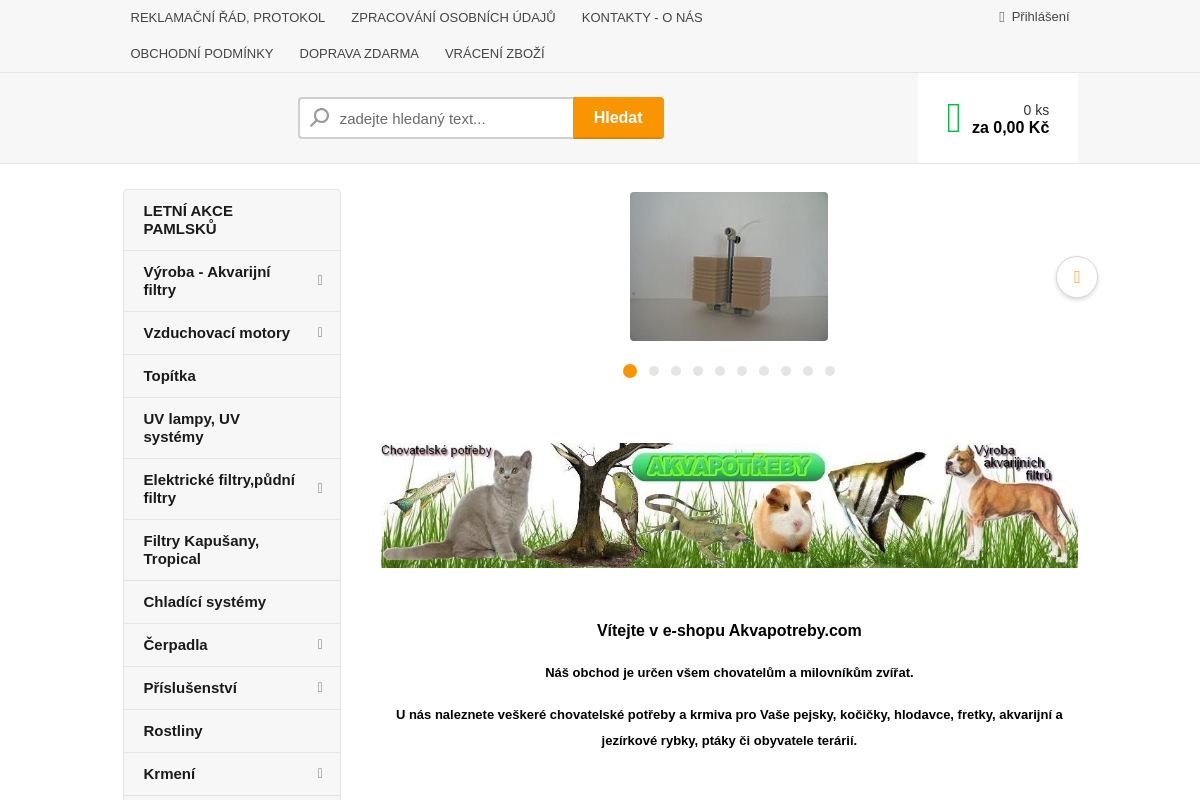Open Krmení category link
Screen dimensions: 1200x800
pyautogui.click(x=170, y=774)
